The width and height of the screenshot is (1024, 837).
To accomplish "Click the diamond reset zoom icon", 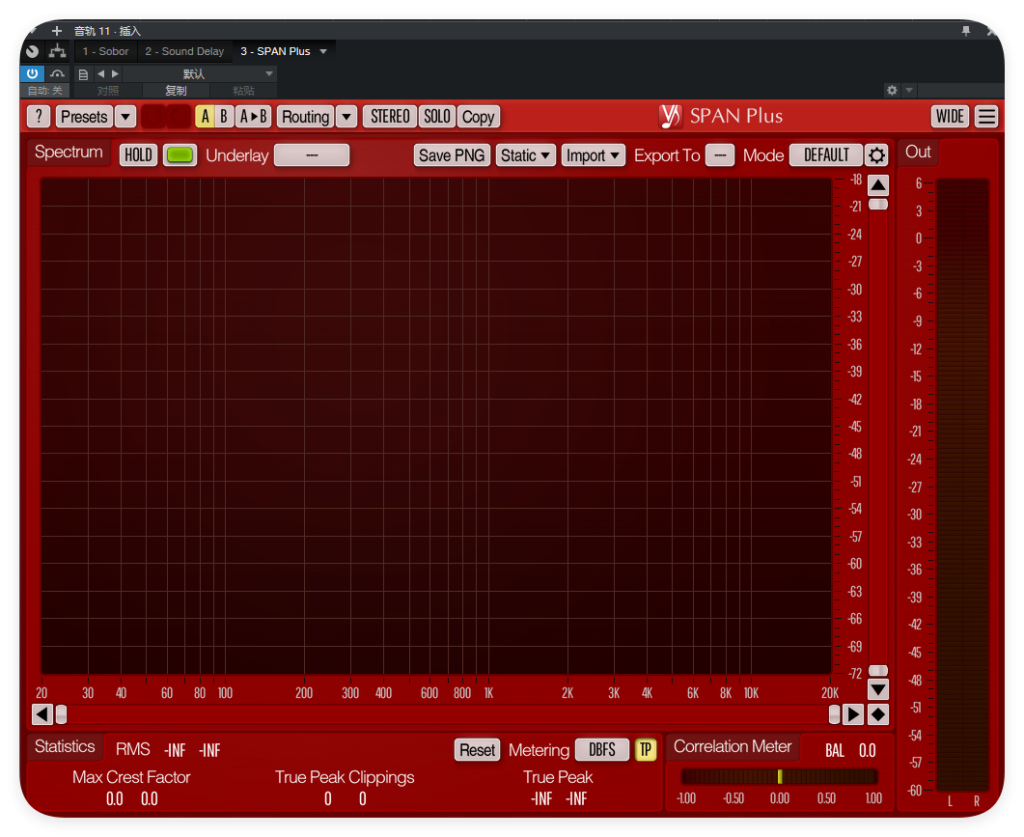I will click(x=878, y=714).
